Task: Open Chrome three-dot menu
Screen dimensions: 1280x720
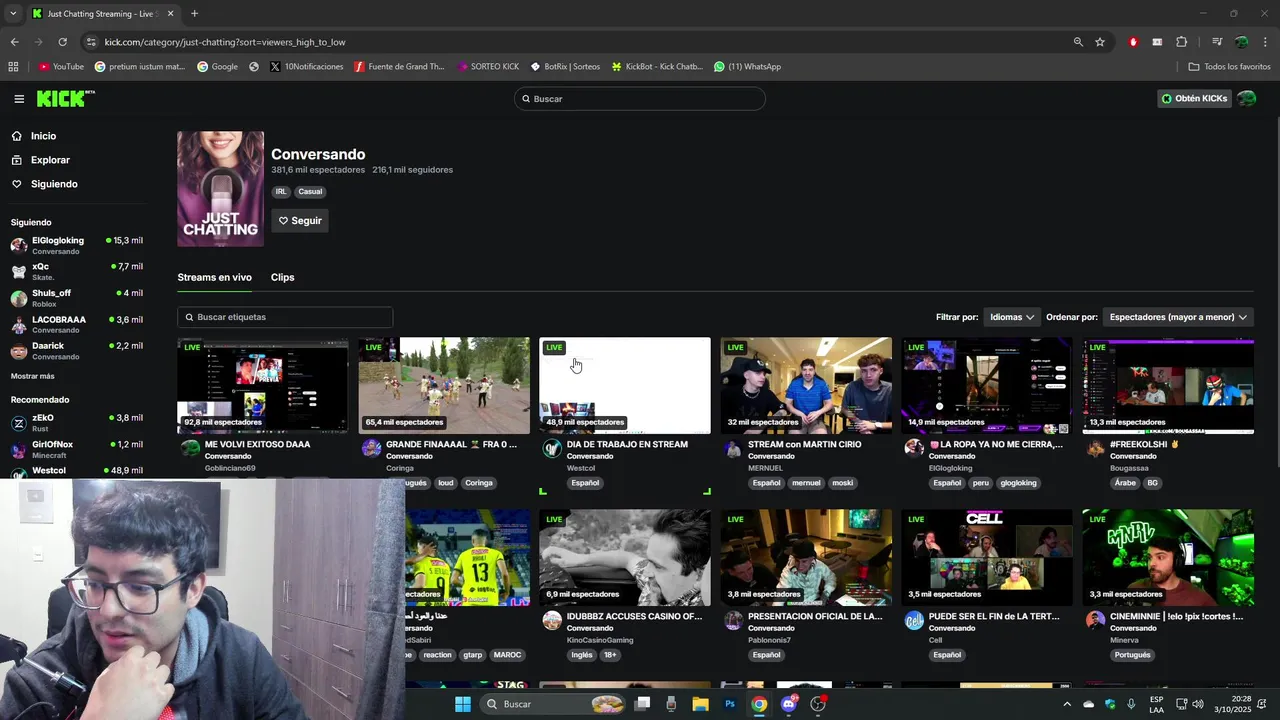Action: click(x=1265, y=42)
